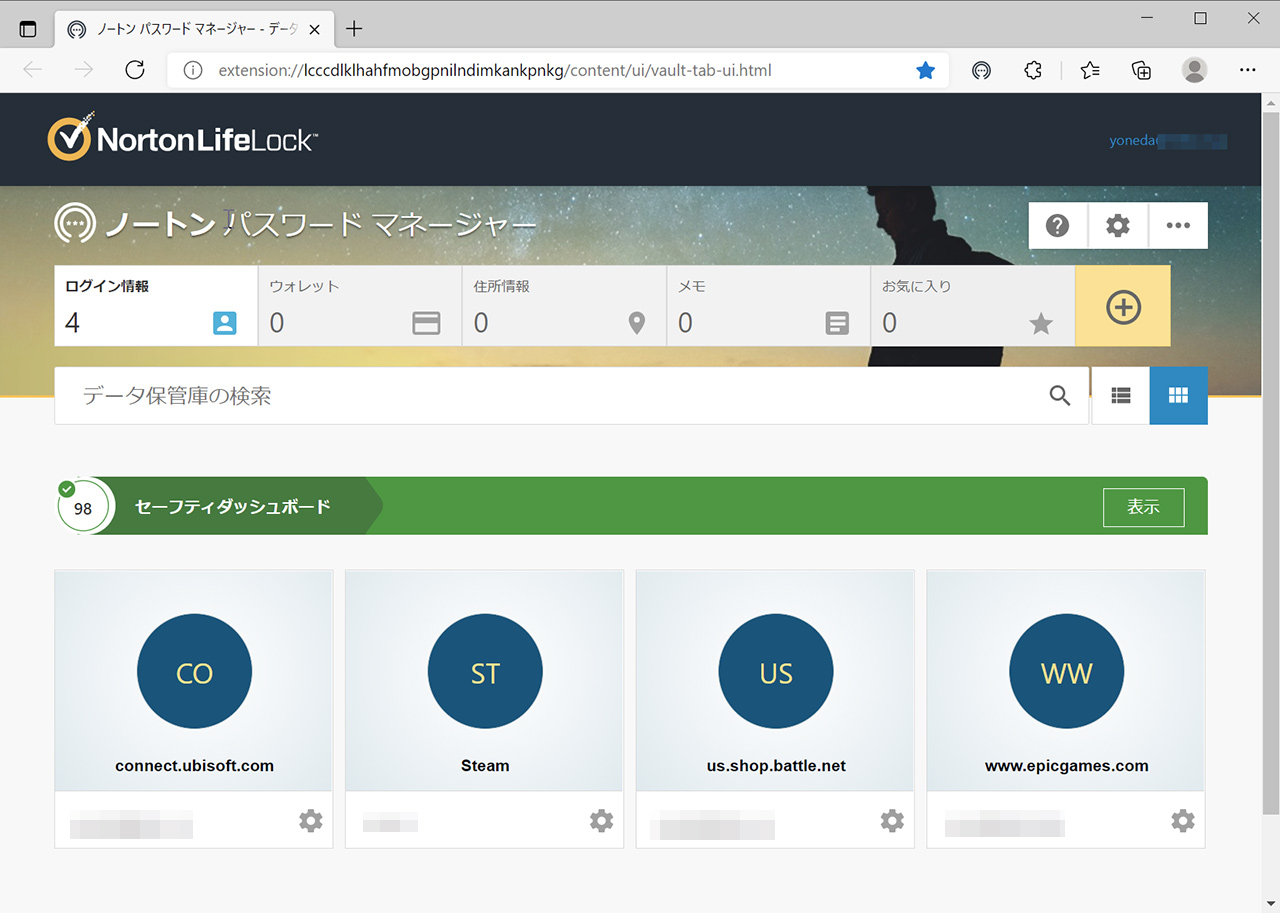
Task: Open a new browser tab with plus
Action: click(354, 29)
